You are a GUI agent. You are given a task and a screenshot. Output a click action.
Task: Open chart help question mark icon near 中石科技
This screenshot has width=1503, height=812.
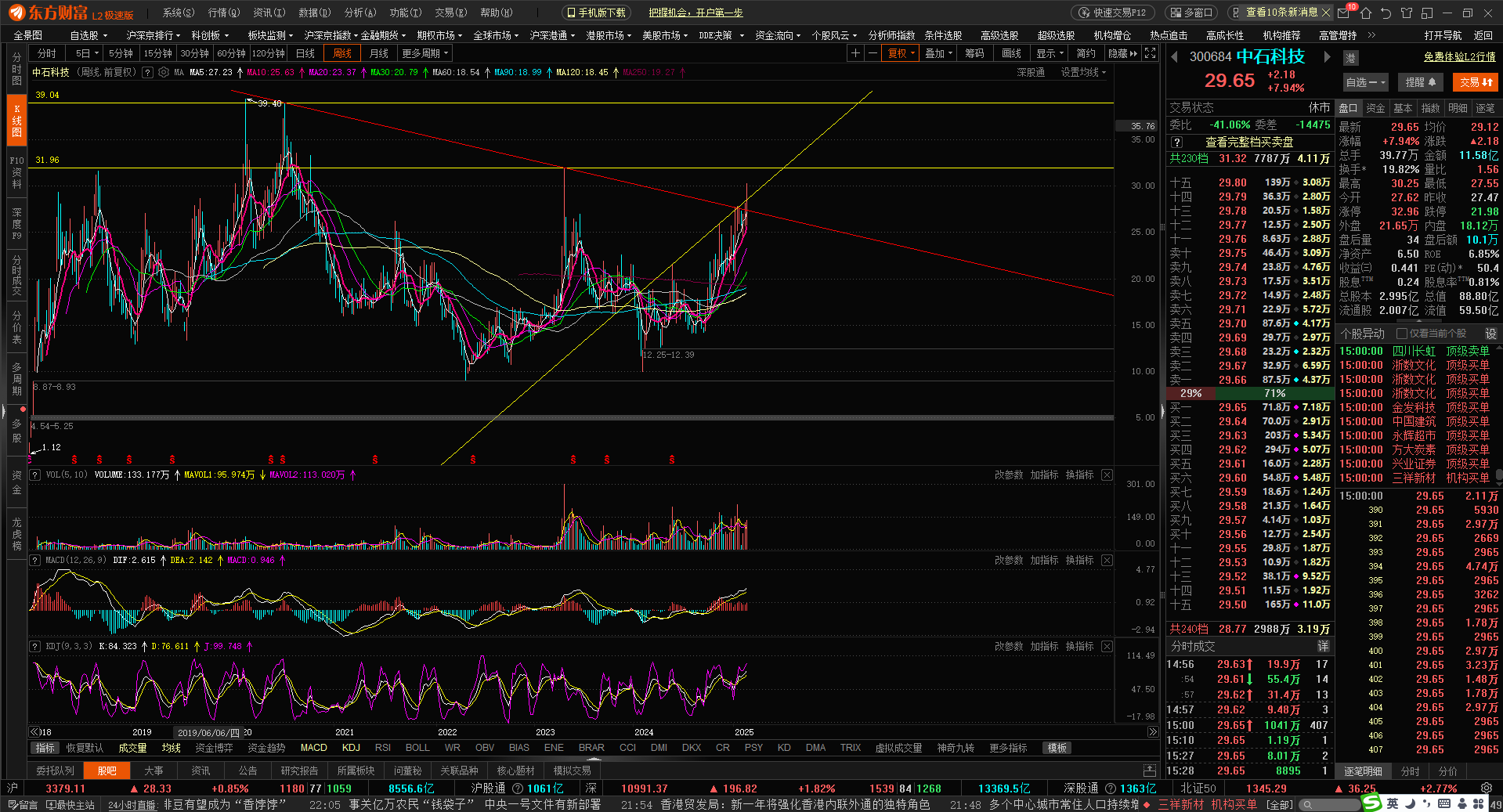[147, 72]
